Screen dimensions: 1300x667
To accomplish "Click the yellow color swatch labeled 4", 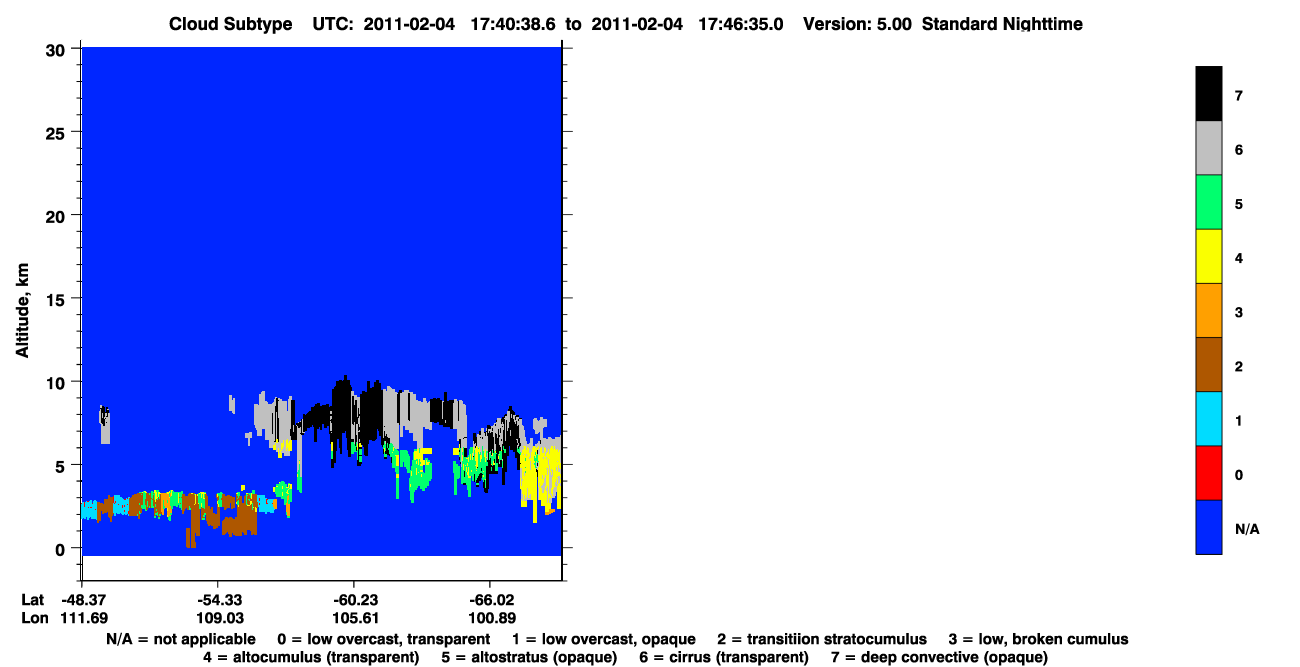I will point(1208,256).
